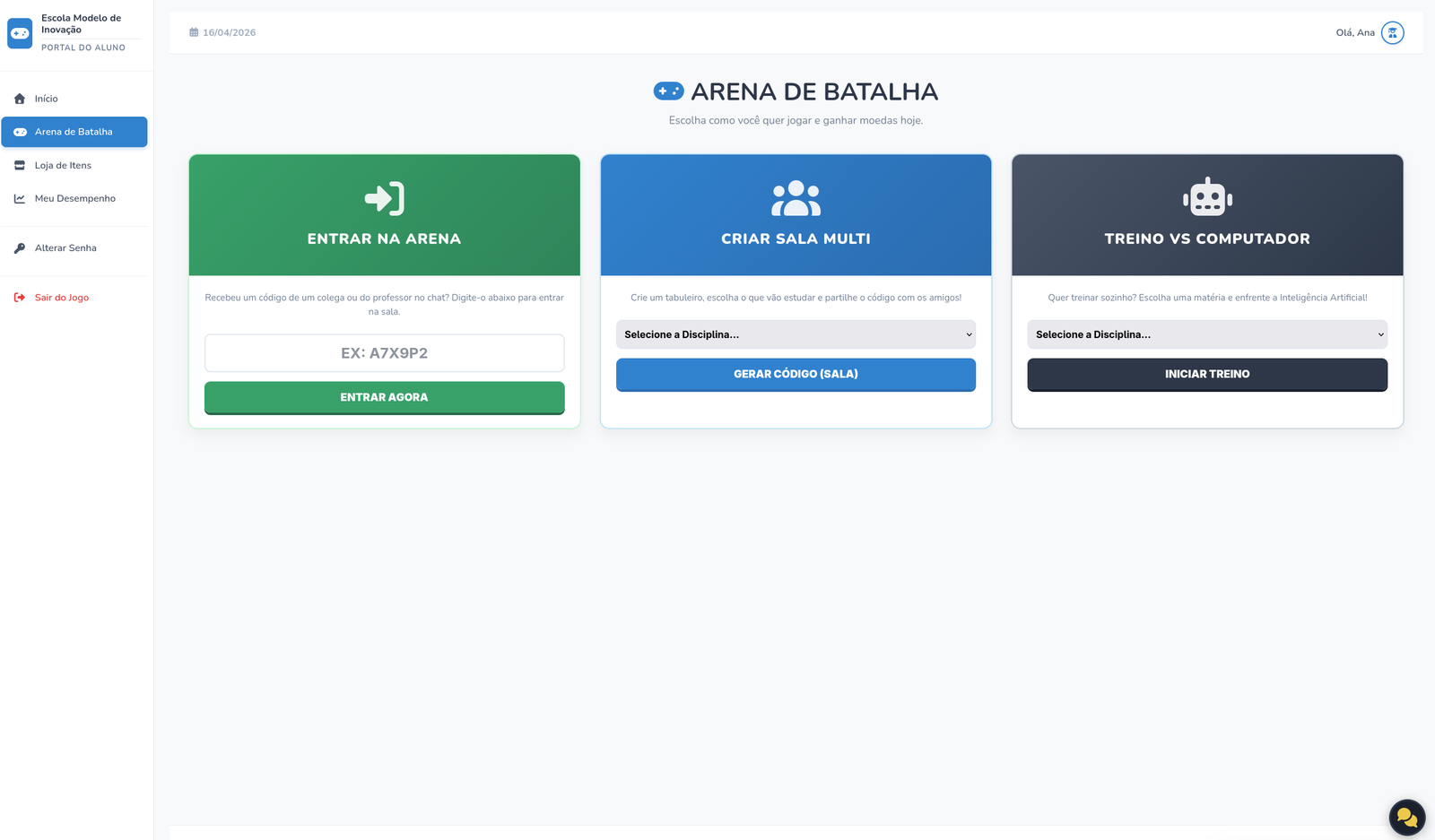The image size is (1435, 840).
Task: Select Alterar Senha in the sidebar
Action: (x=65, y=248)
